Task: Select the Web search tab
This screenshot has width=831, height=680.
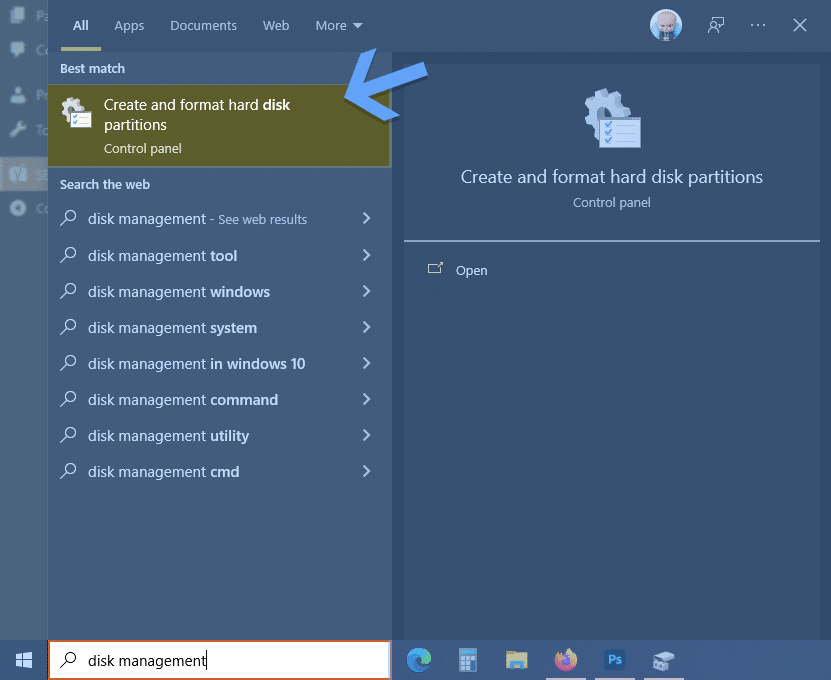Action: point(276,25)
